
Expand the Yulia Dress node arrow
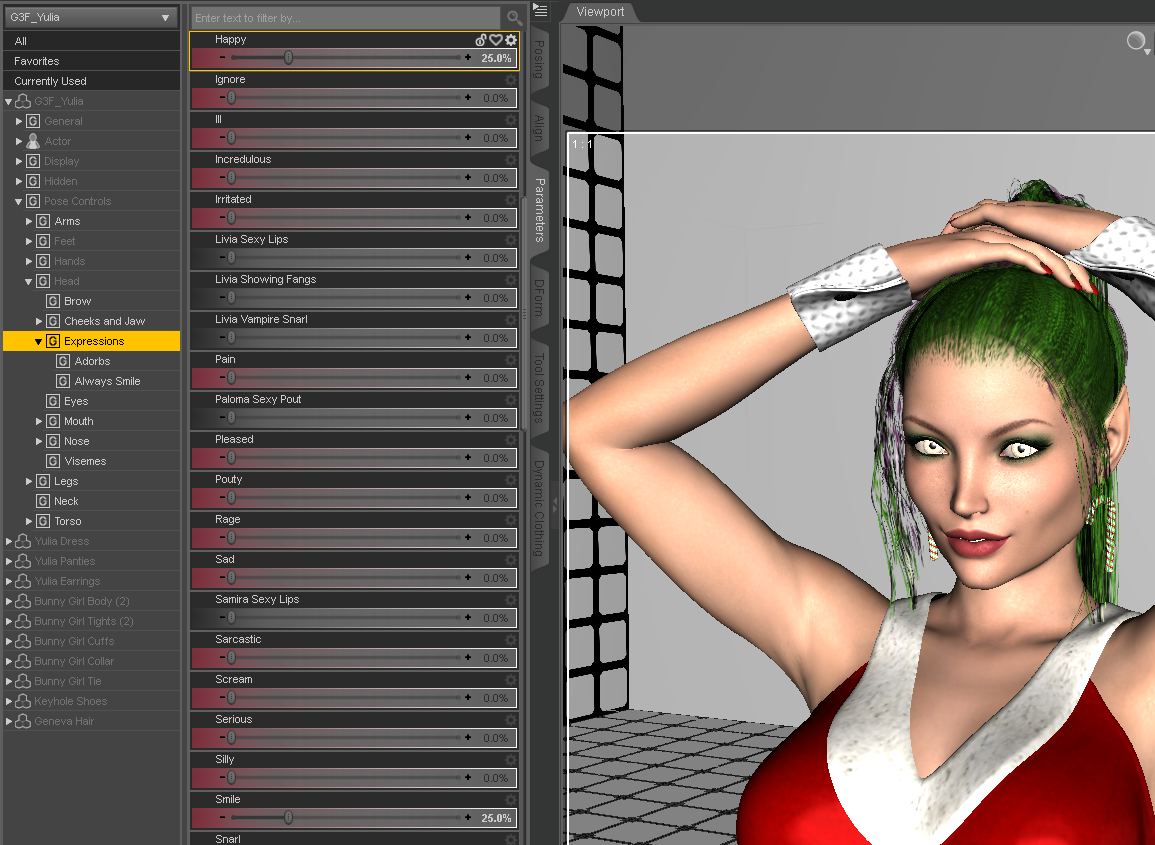pyautogui.click(x=9, y=541)
